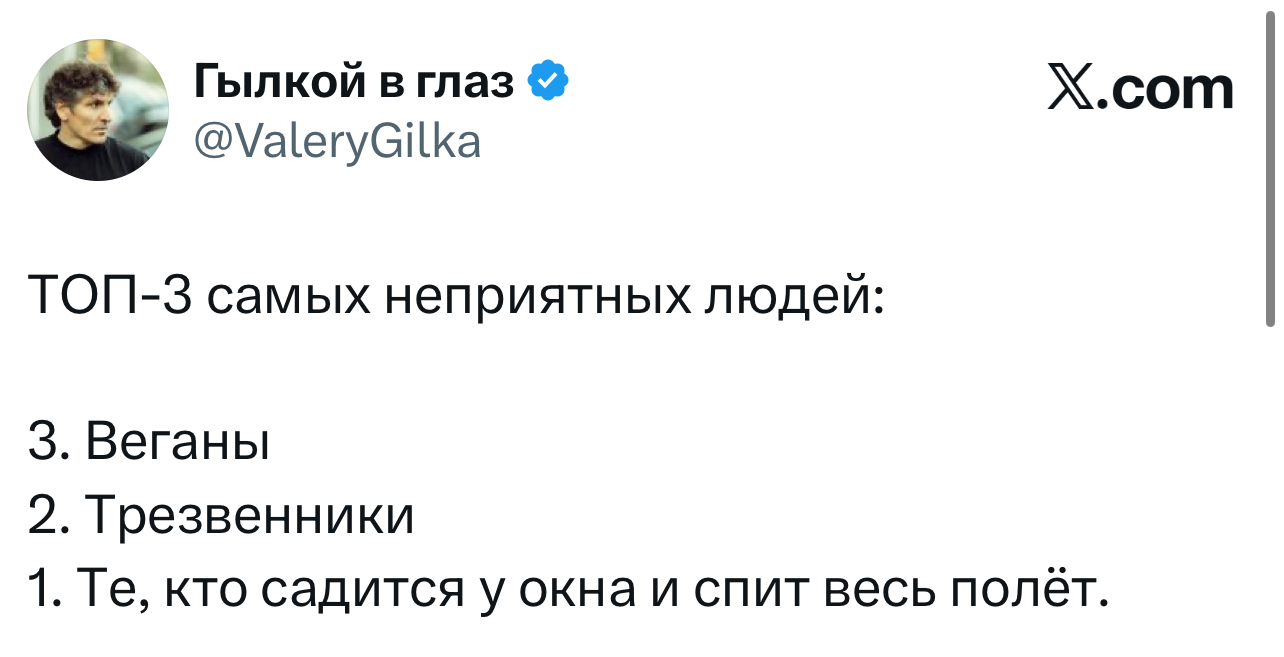The image size is (1284, 657).
Task: Open the @ValeryGilka handle
Action: coord(338,142)
